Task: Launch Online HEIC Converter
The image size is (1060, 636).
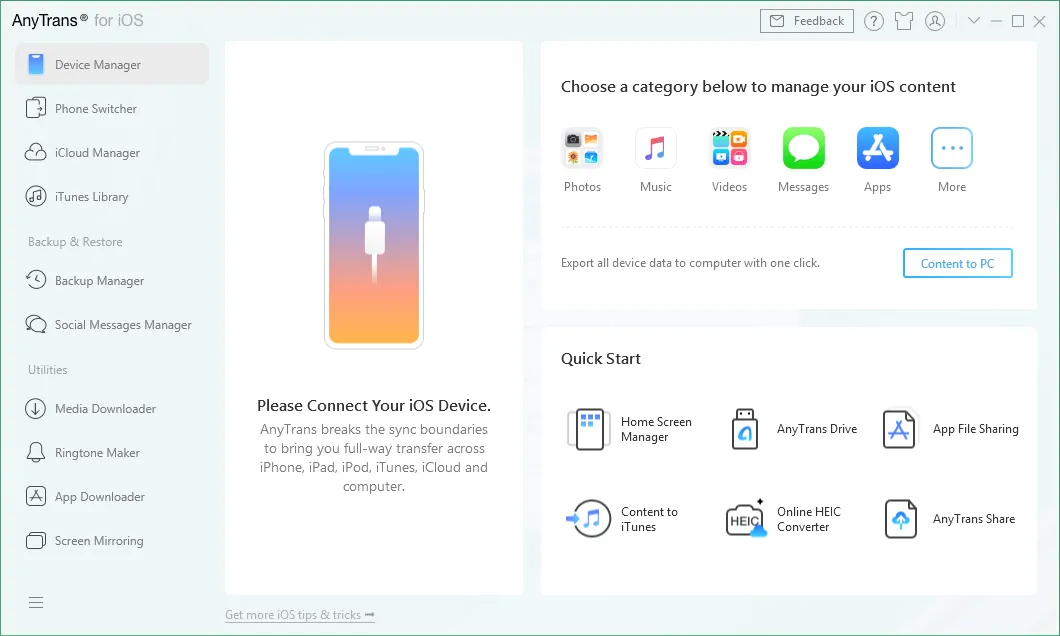Action: [x=784, y=519]
